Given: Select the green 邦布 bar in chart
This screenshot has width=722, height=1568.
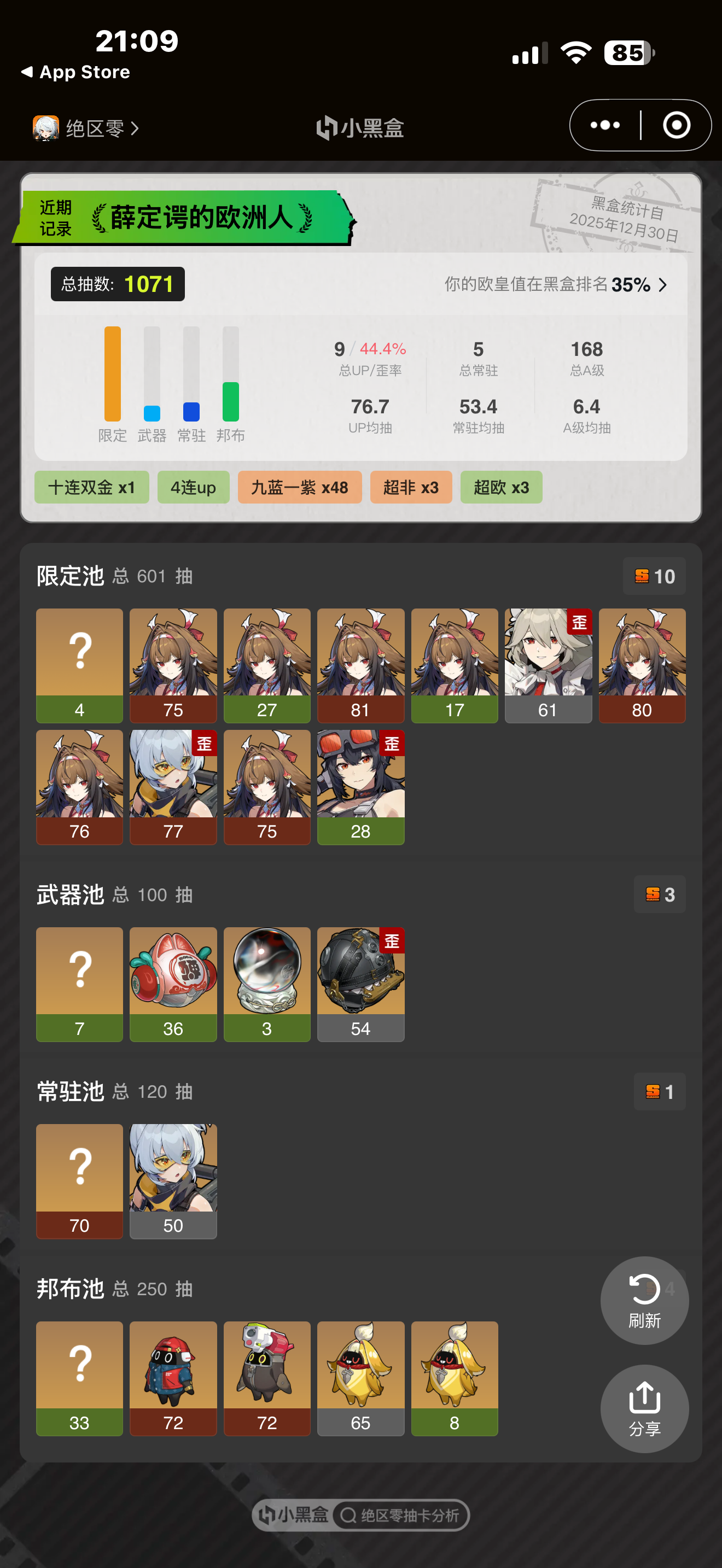Looking at the screenshot, I should click(x=231, y=402).
